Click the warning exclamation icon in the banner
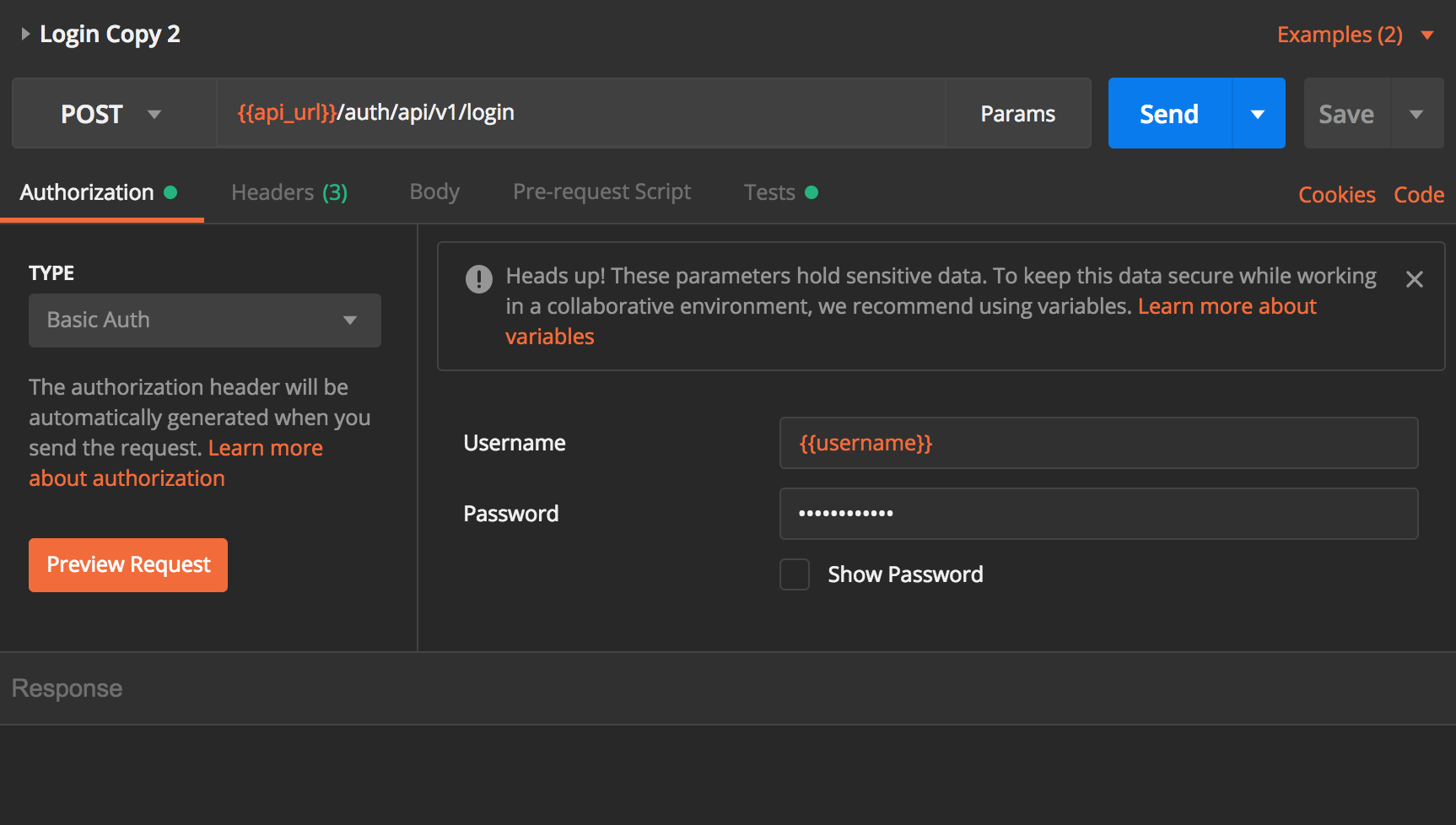This screenshot has height=825, width=1456. pos(477,278)
